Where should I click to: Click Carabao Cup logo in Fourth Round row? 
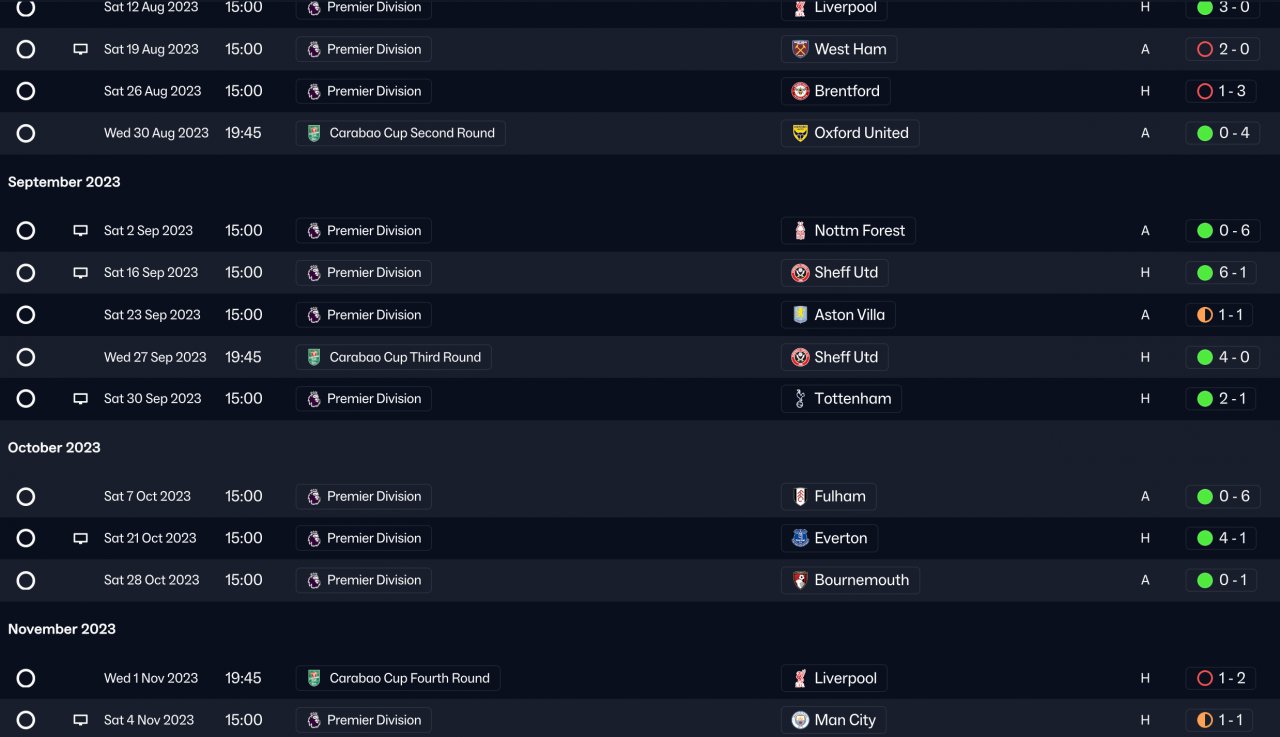pyautogui.click(x=314, y=678)
